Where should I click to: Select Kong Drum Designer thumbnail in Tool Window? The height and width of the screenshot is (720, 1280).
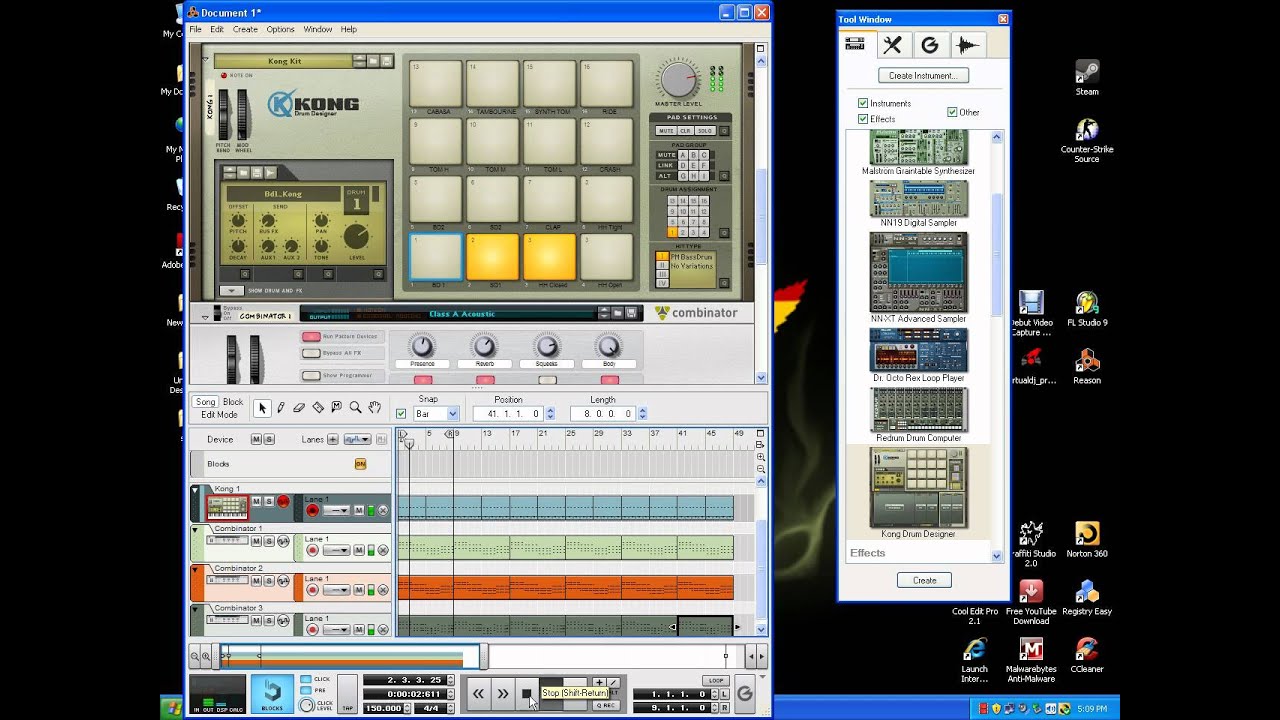[919, 488]
